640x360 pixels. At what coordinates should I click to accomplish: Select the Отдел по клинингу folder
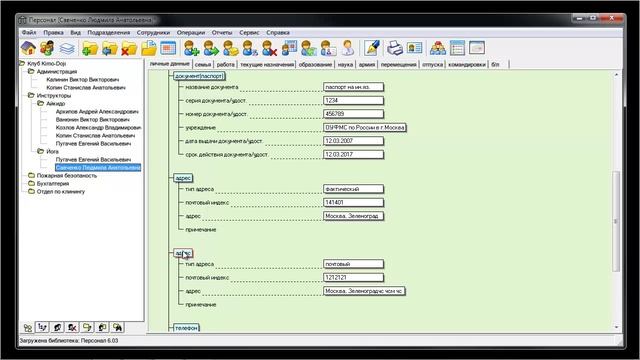point(61,191)
